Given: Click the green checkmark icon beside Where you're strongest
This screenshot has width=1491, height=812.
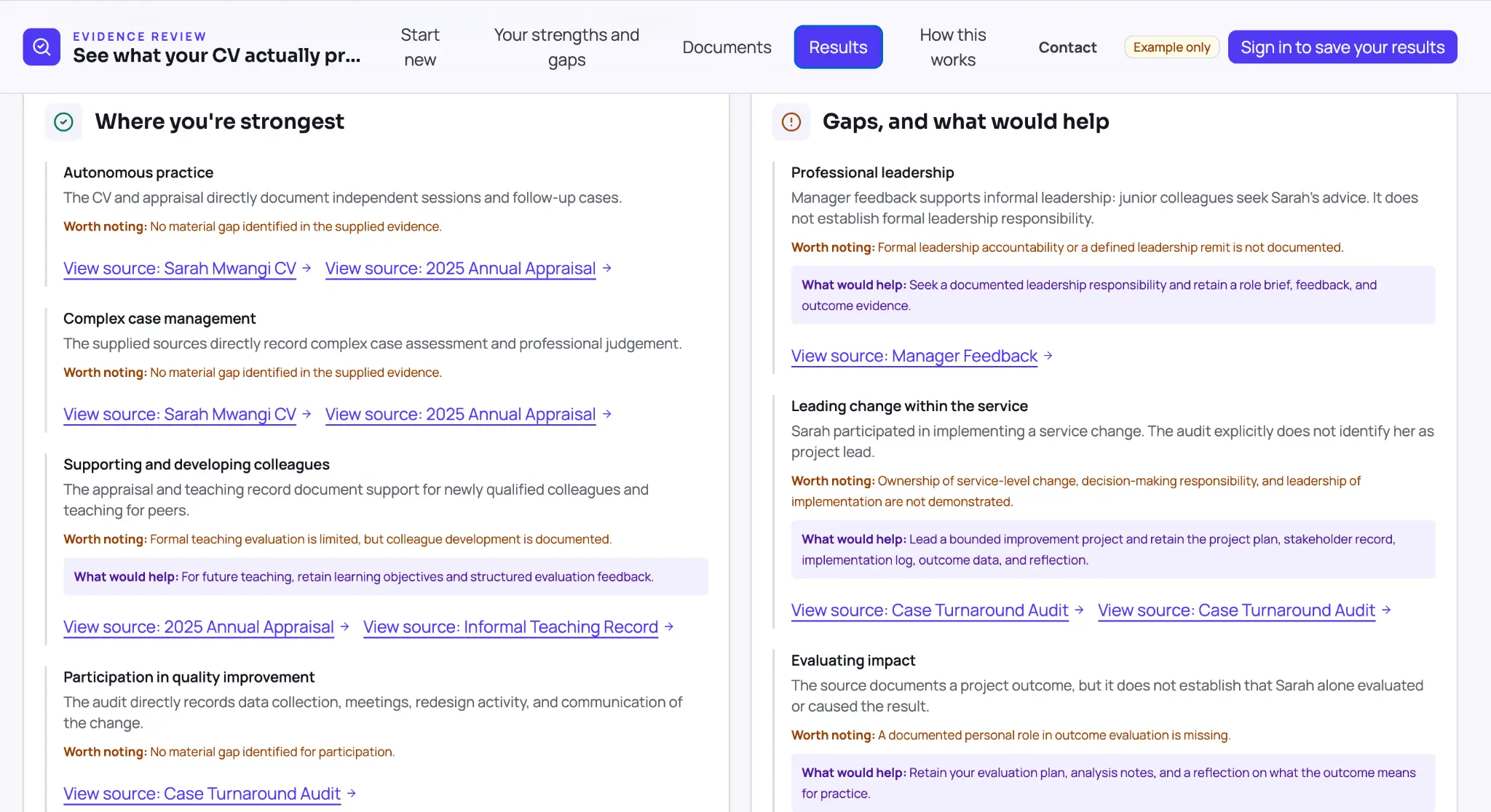Looking at the screenshot, I should [64, 122].
